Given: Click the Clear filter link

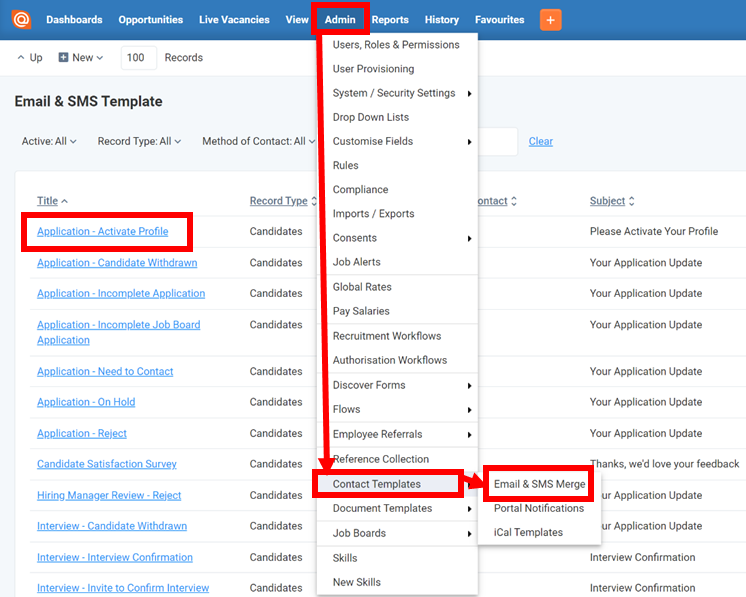Looking at the screenshot, I should point(540,141).
